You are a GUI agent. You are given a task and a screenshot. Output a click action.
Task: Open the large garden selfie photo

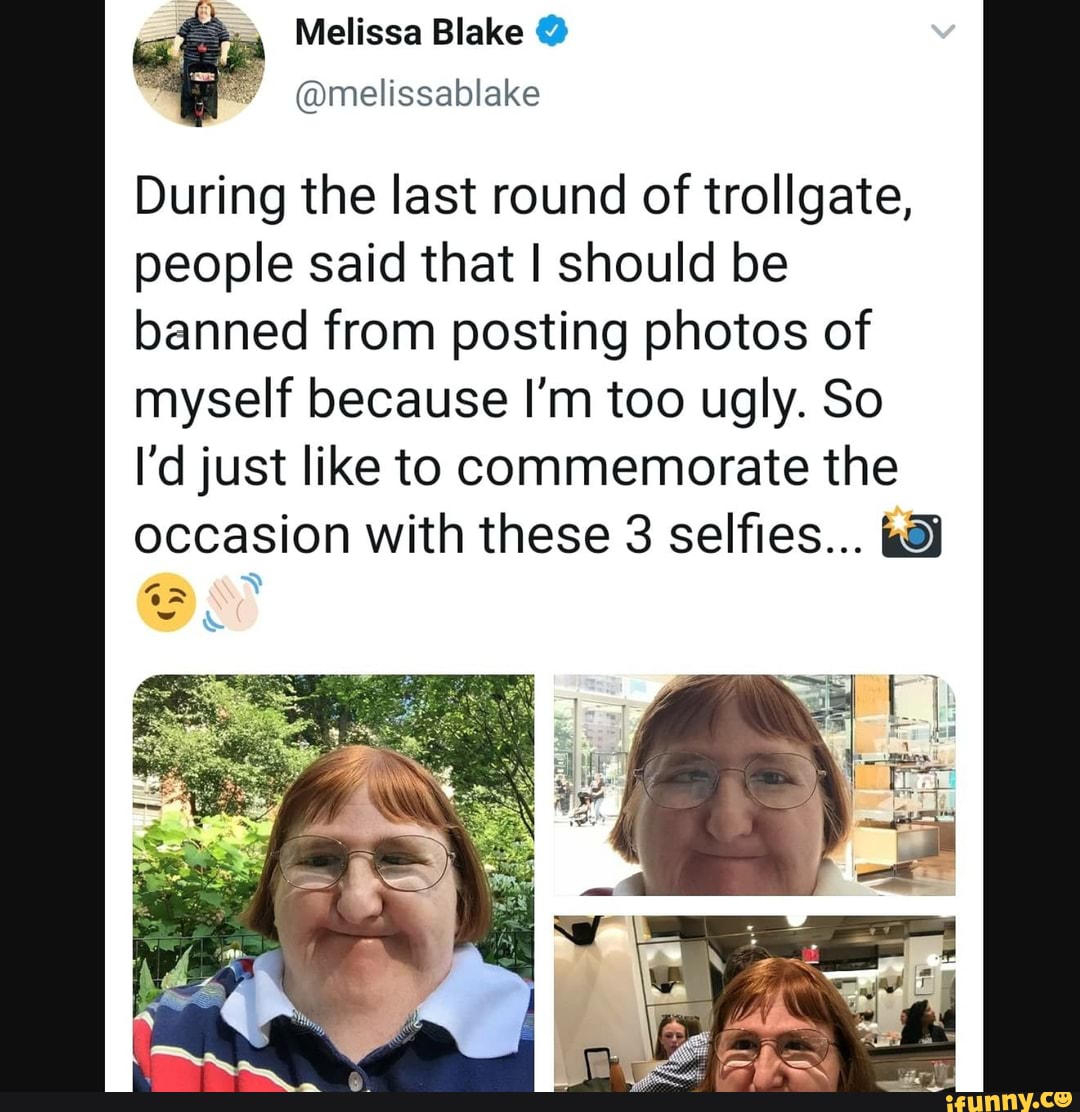(x=333, y=883)
